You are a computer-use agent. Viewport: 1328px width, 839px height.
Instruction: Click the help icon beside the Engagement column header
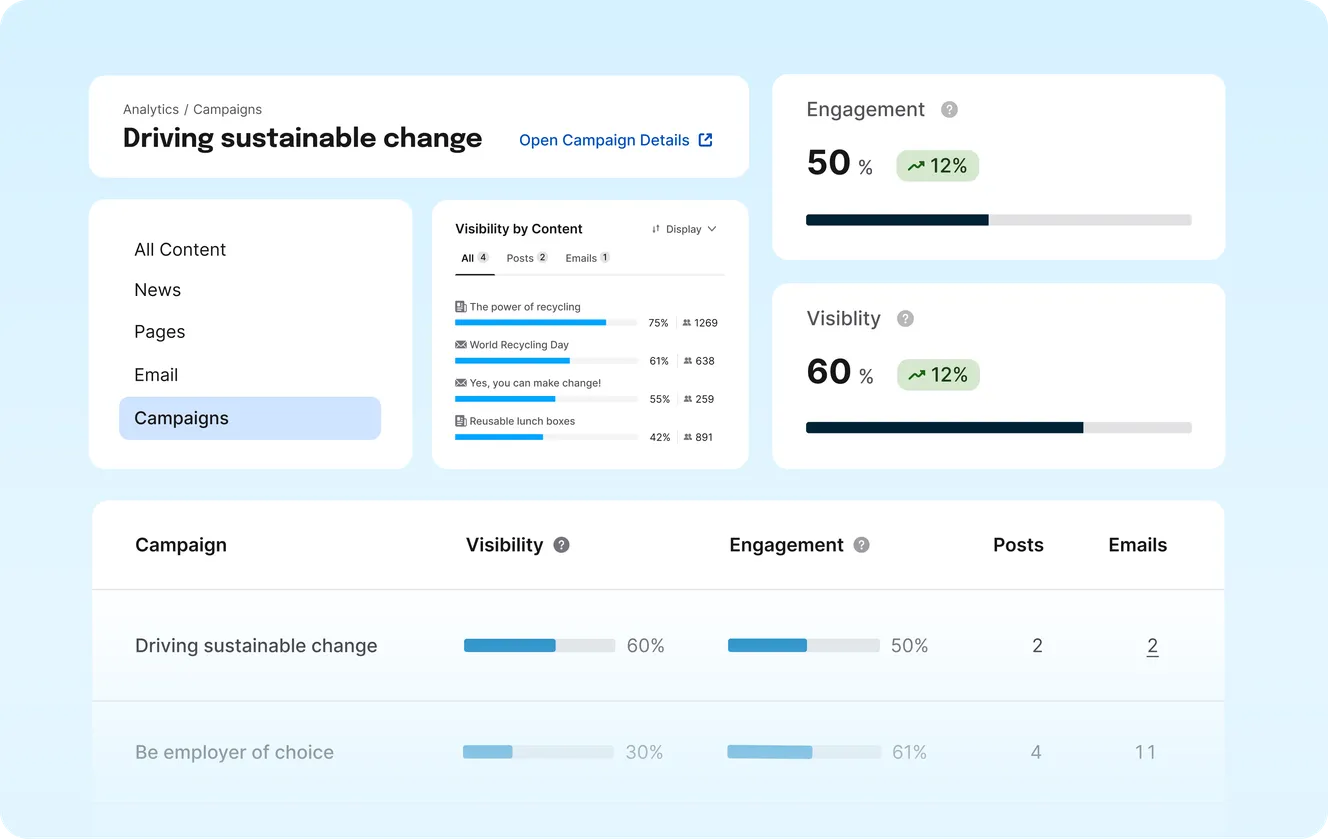click(861, 545)
